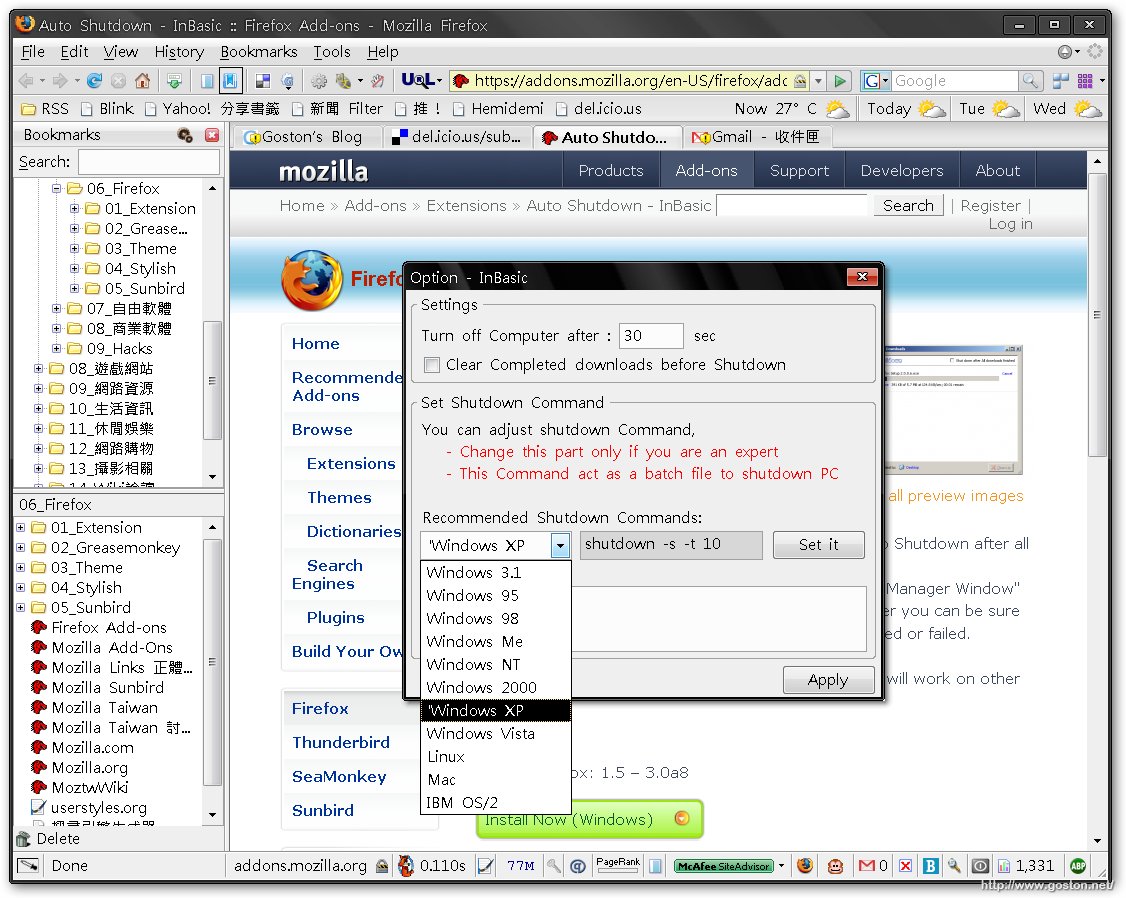Screen dimensions: 1126x898
Task: Expand the 09_Hacks bookmark folder
Action: click(x=57, y=349)
